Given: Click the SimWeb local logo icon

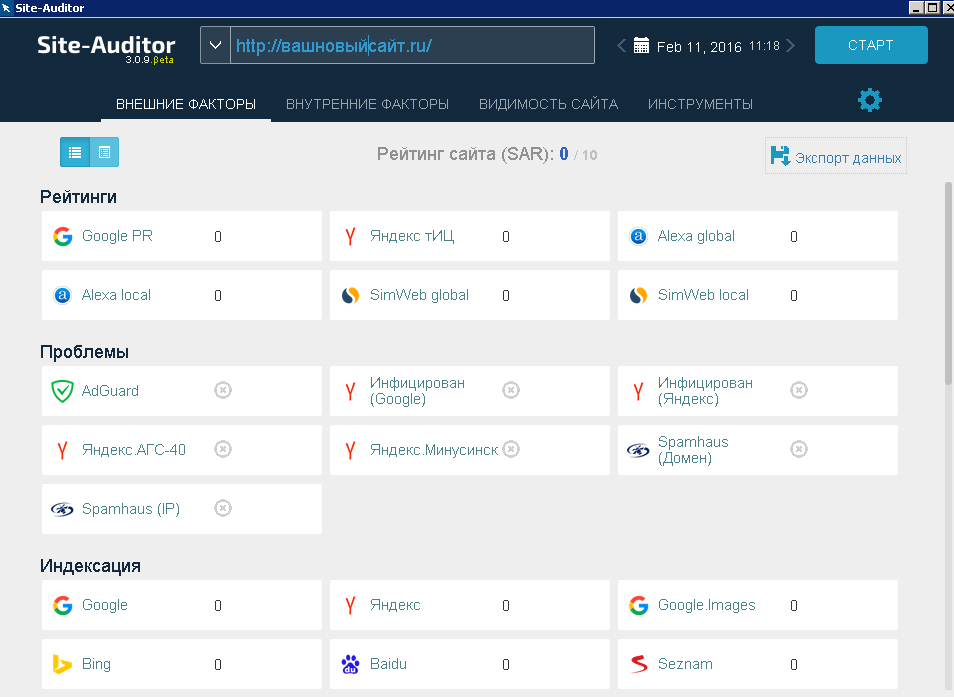Looking at the screenshot, I should [638, 295].
